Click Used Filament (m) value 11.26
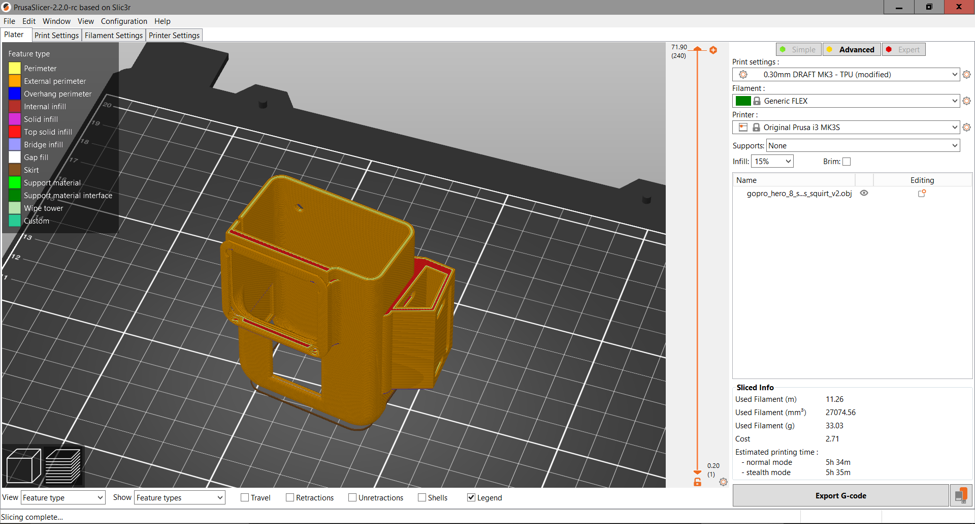 pyautogui.click(x=834, y=400)
